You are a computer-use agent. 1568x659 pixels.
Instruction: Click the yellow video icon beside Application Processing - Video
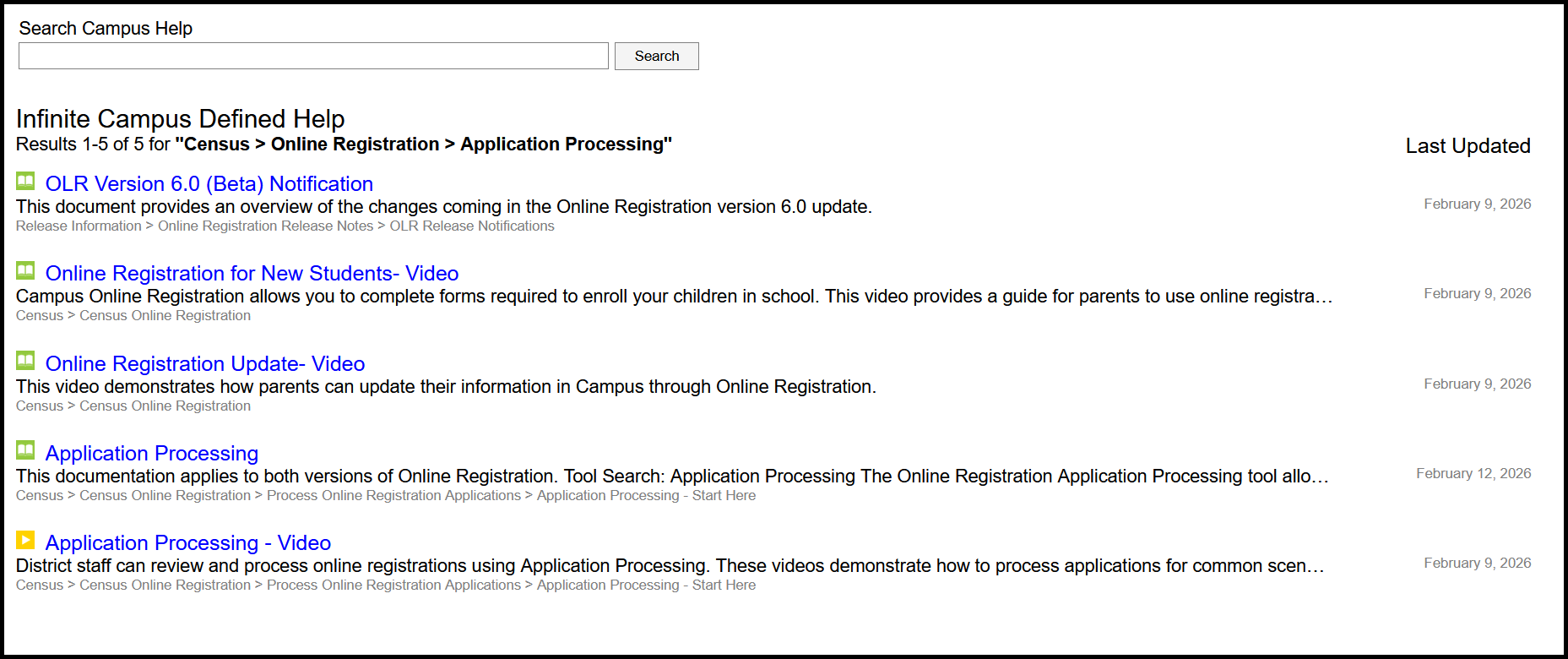tap(25, 540)
